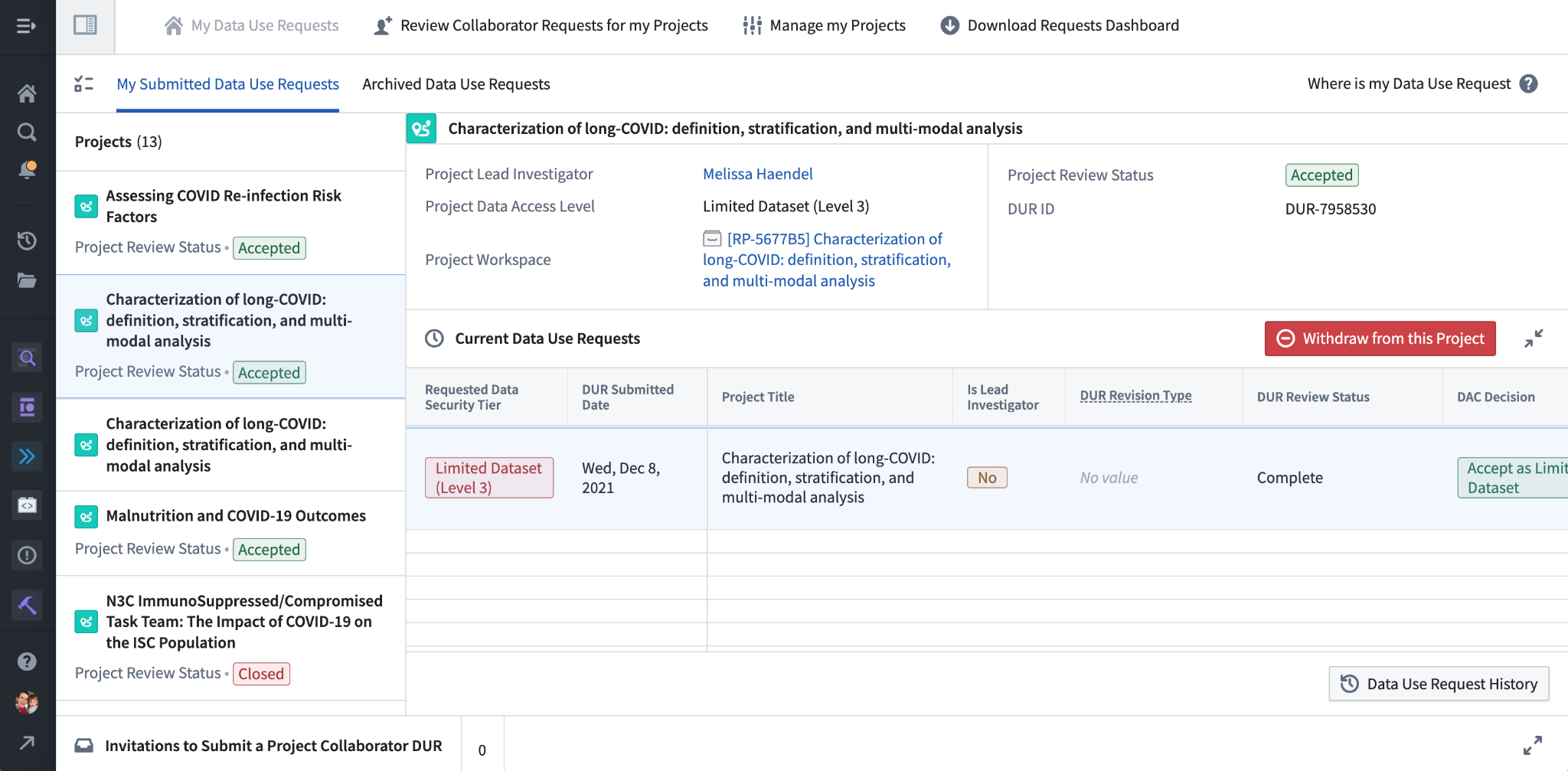
Task: Open the home icon in the sidebar
Action: (x=28, y=93)
